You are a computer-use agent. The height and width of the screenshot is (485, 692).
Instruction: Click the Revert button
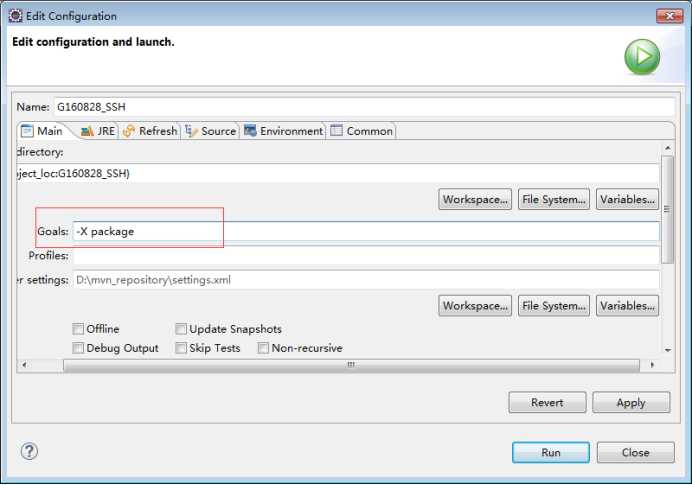pos(547,402)
